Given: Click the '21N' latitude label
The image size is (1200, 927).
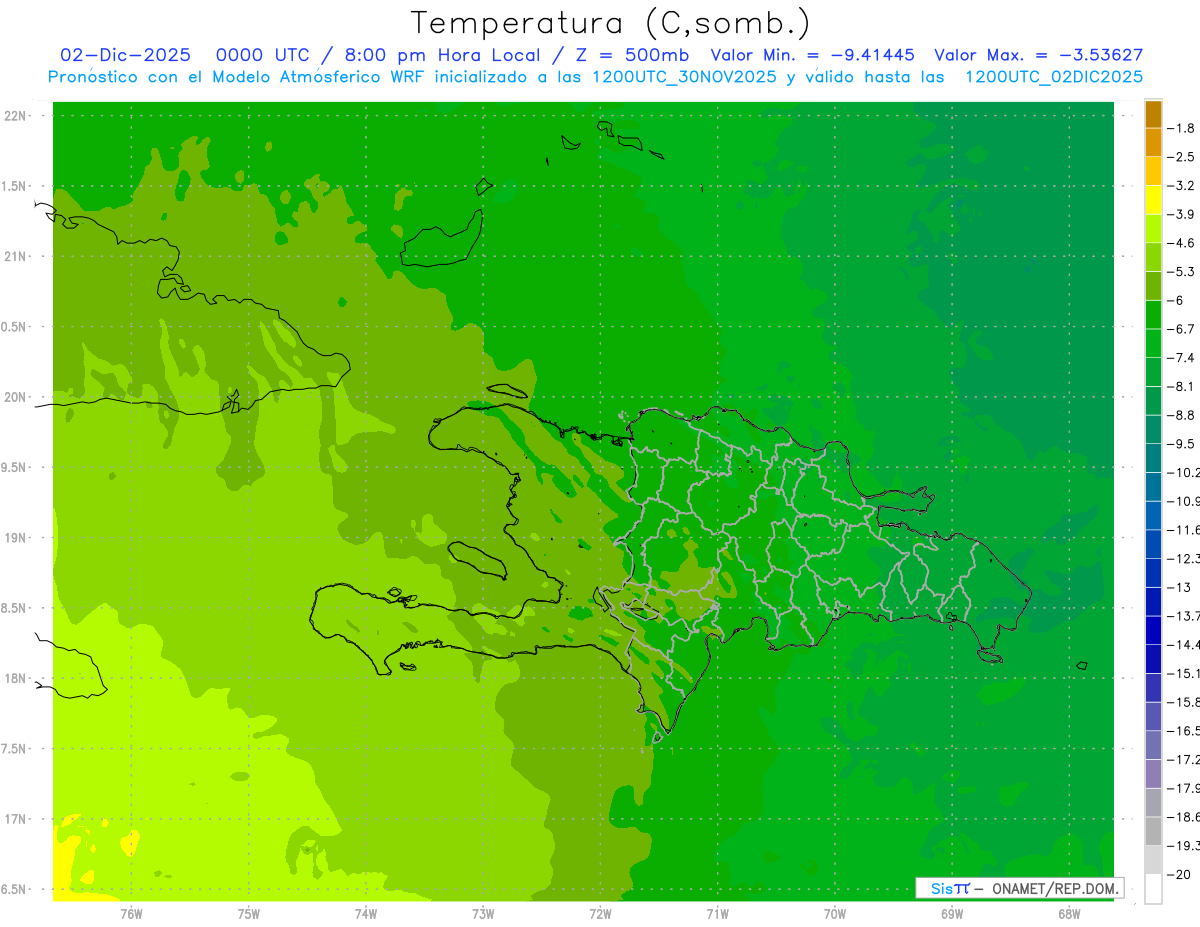Looking at the screenshot, I should pos(14,256).
